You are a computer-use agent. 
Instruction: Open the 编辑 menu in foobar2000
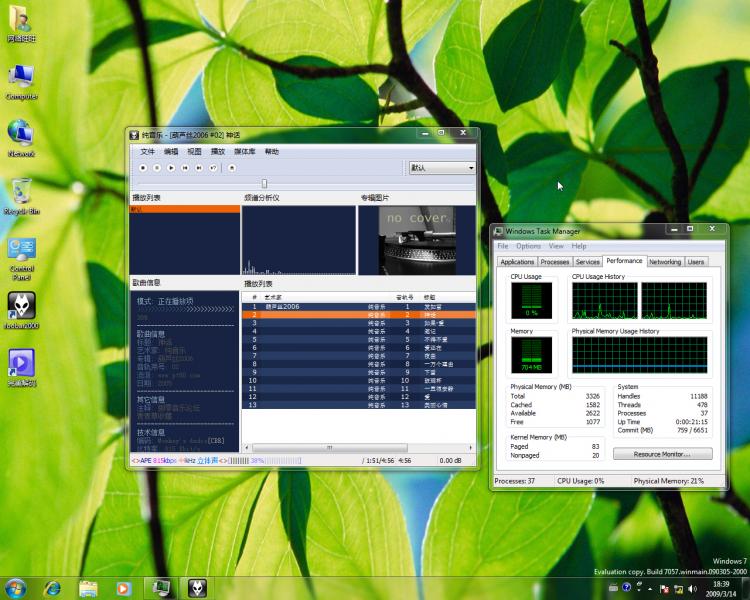click(x=171, y=152)
